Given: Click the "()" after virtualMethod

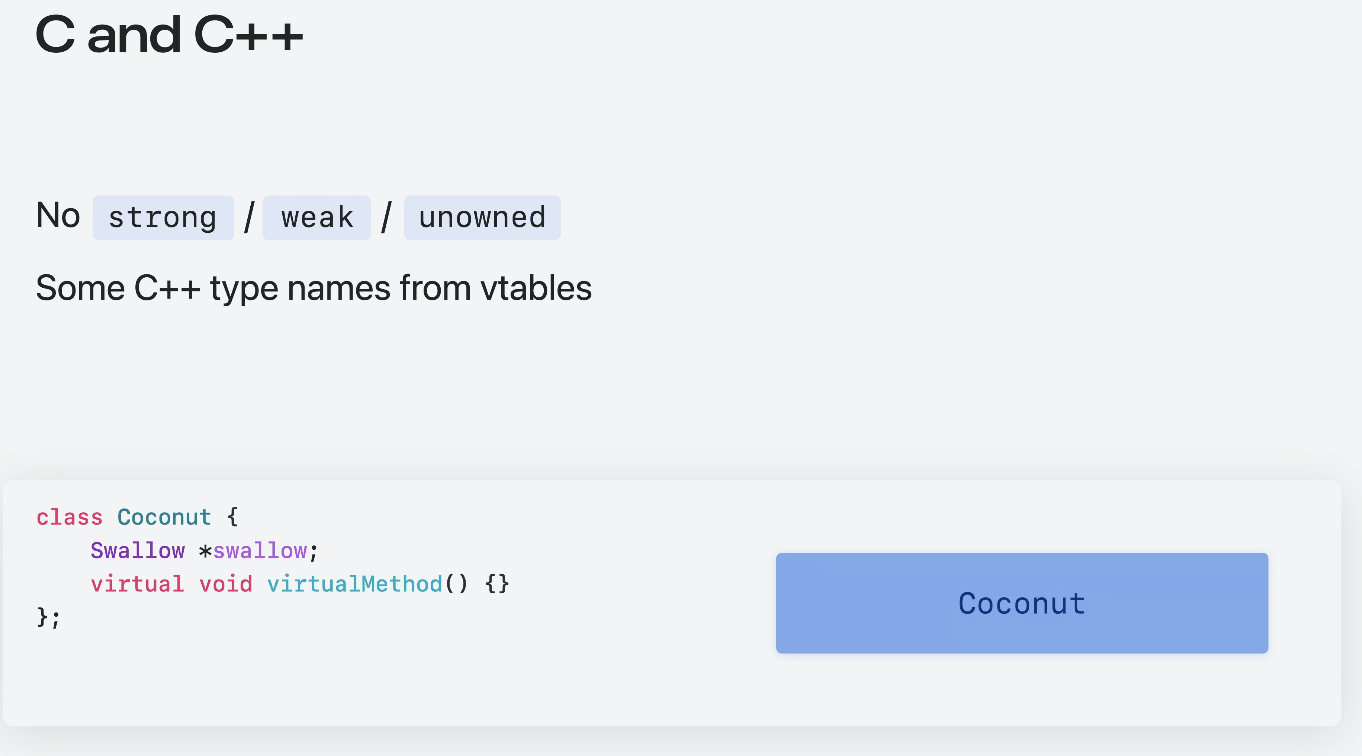Looking at the screenshot, I should pos(456,583).
